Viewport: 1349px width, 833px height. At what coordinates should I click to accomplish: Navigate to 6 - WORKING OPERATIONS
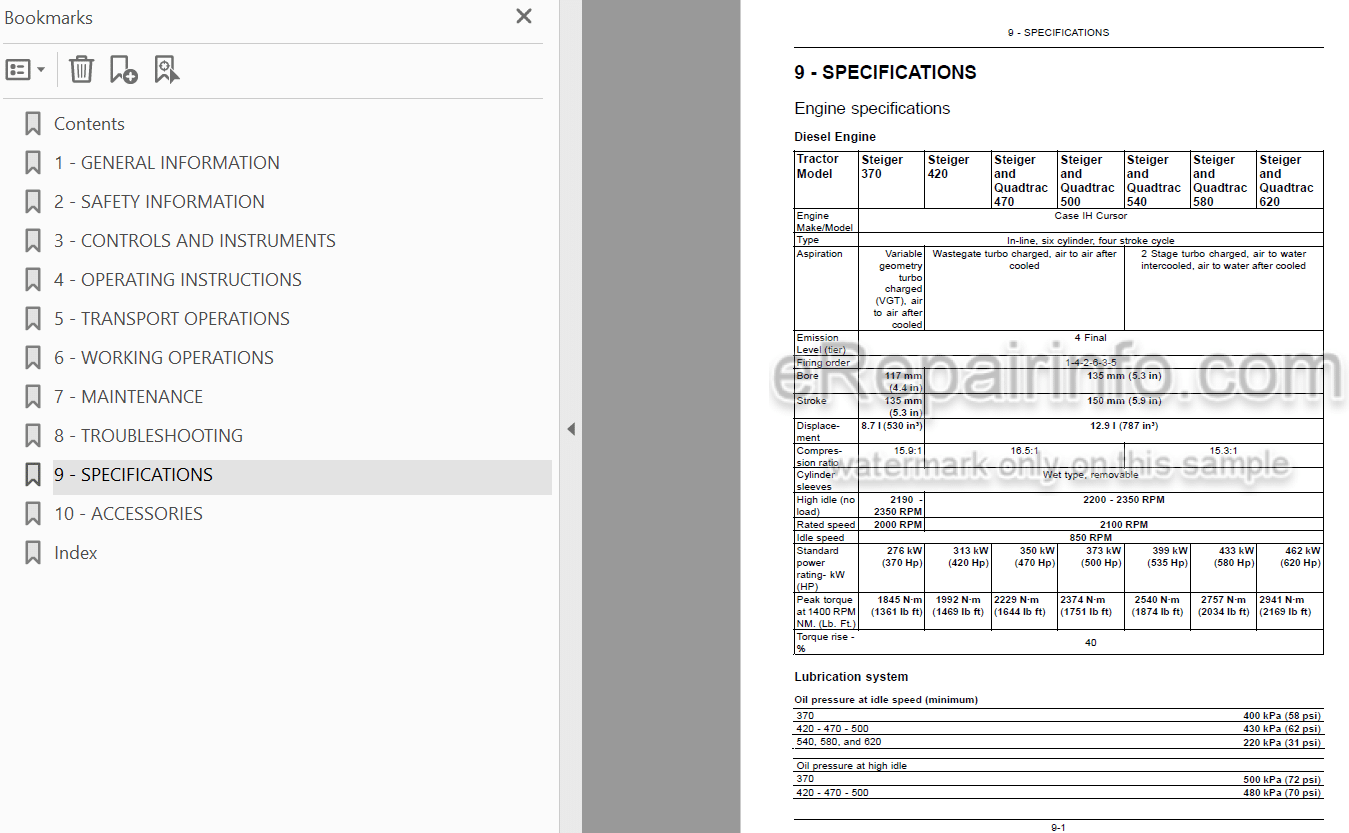coord(164,358)
